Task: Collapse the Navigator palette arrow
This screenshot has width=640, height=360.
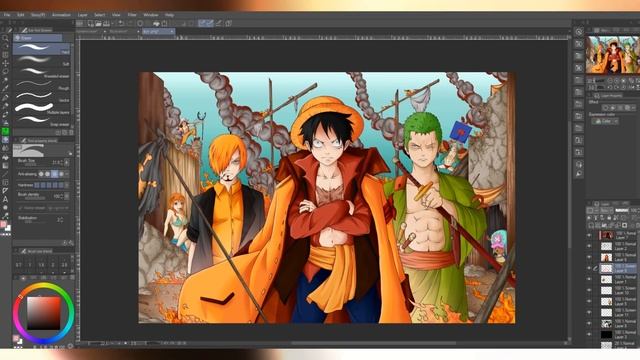Action: (589, 30)
